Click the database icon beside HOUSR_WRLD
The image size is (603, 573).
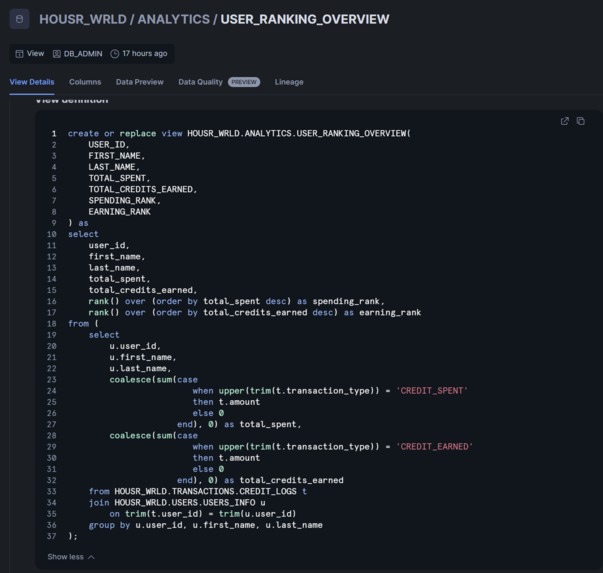point(19,19)
